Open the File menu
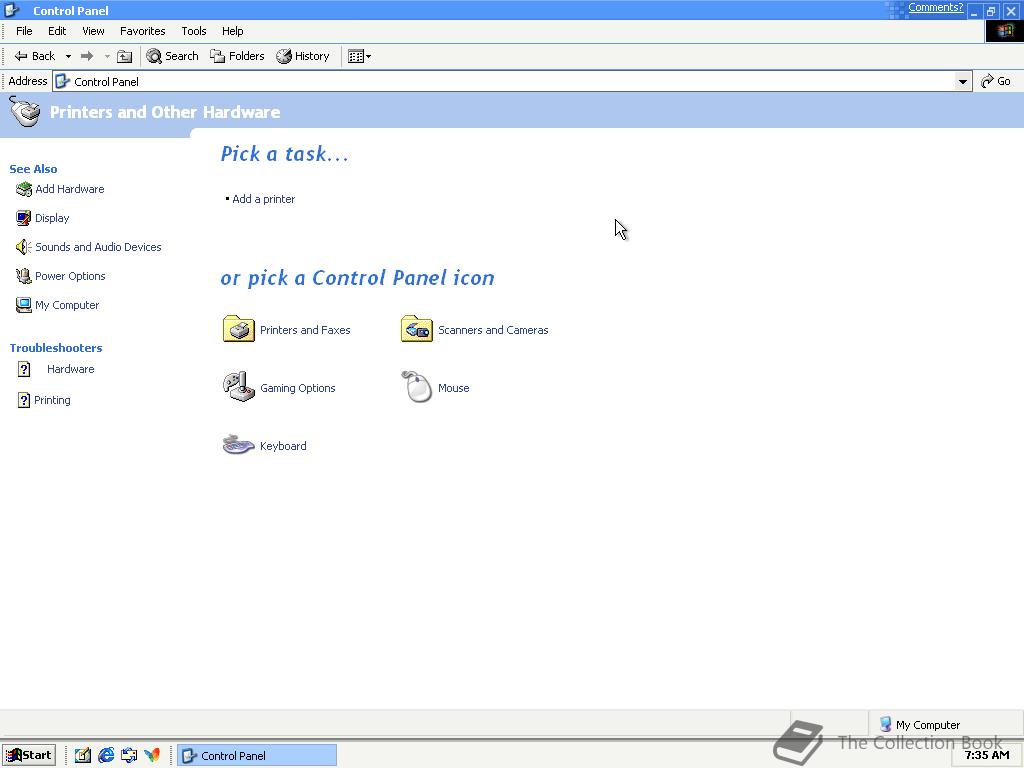The width and height of the screenshot is (1024, 768). coord(24,31)
